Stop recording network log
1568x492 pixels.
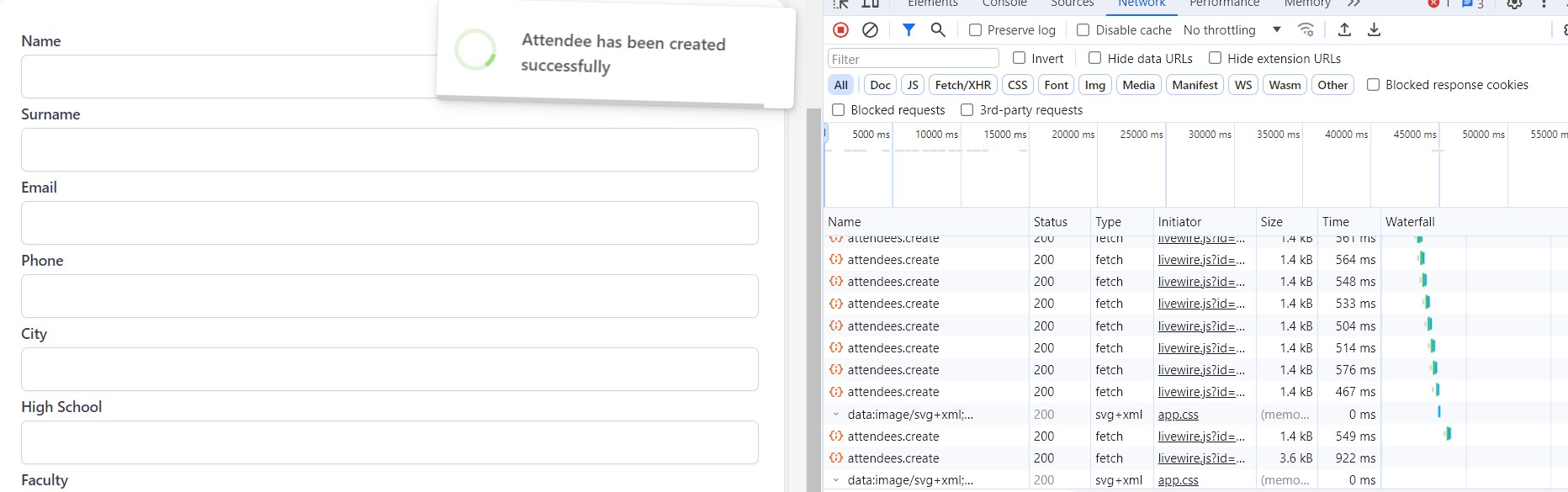pos(840,29)
